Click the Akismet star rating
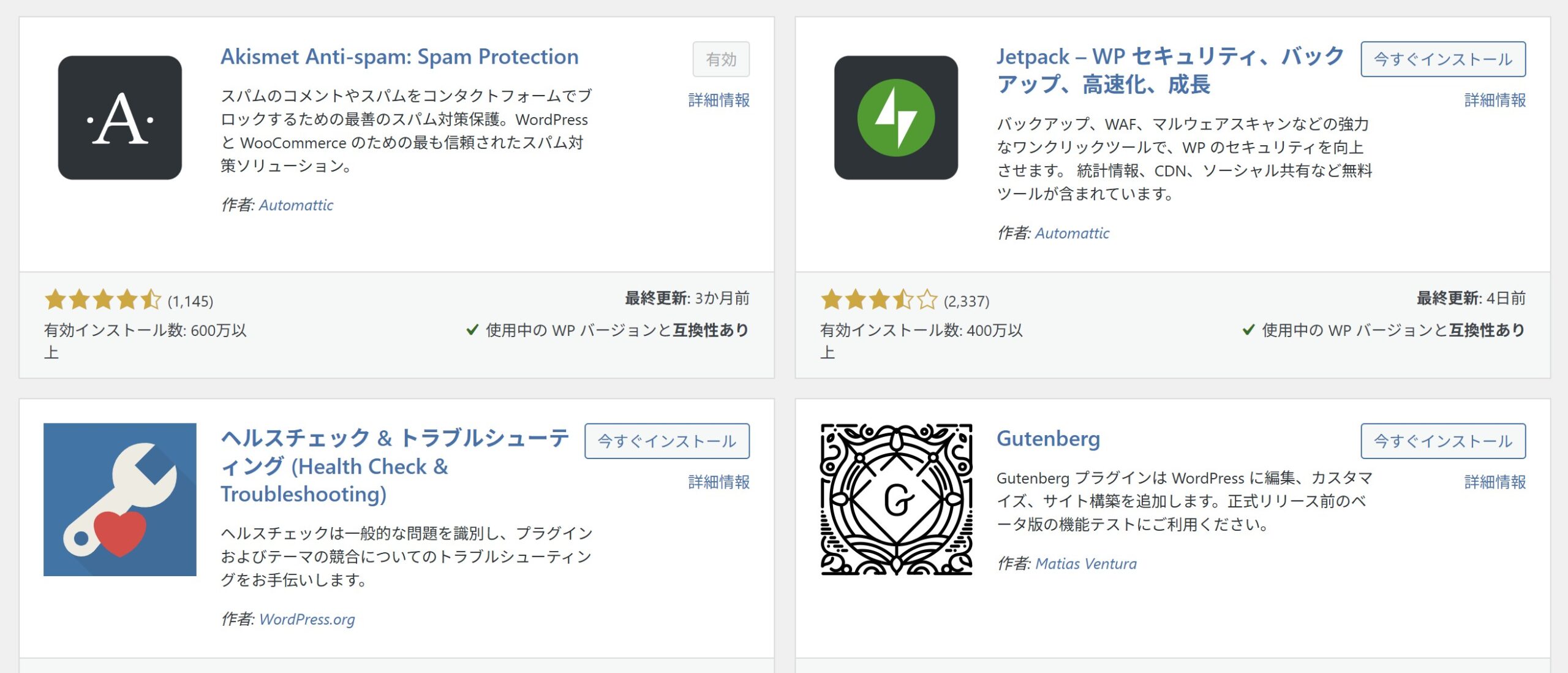1568x673 pixels. click(102, 300)
